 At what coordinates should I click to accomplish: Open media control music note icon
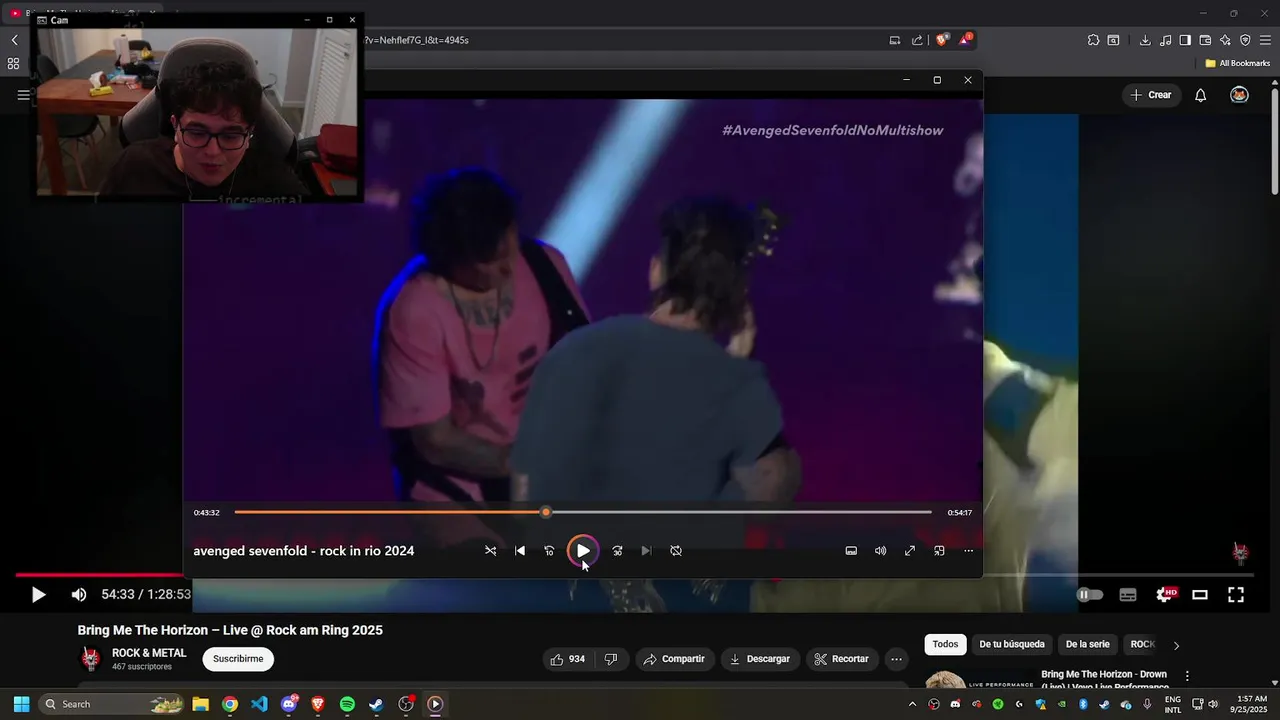pos(1165,40)
